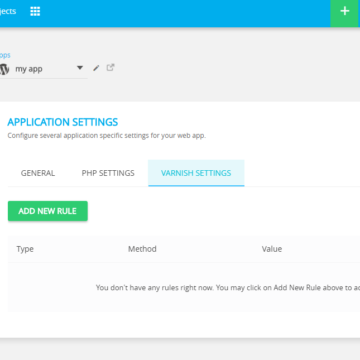Follow the Apps breadcrumb link

pos(5,55)
